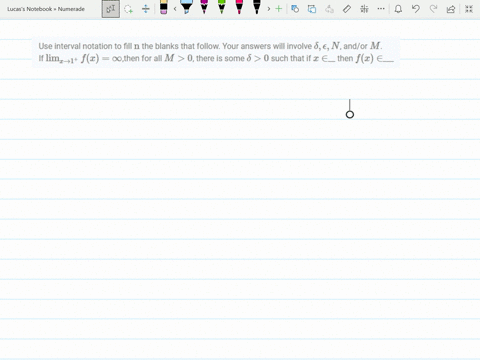Select the text and object selection tool

(111, 9)
